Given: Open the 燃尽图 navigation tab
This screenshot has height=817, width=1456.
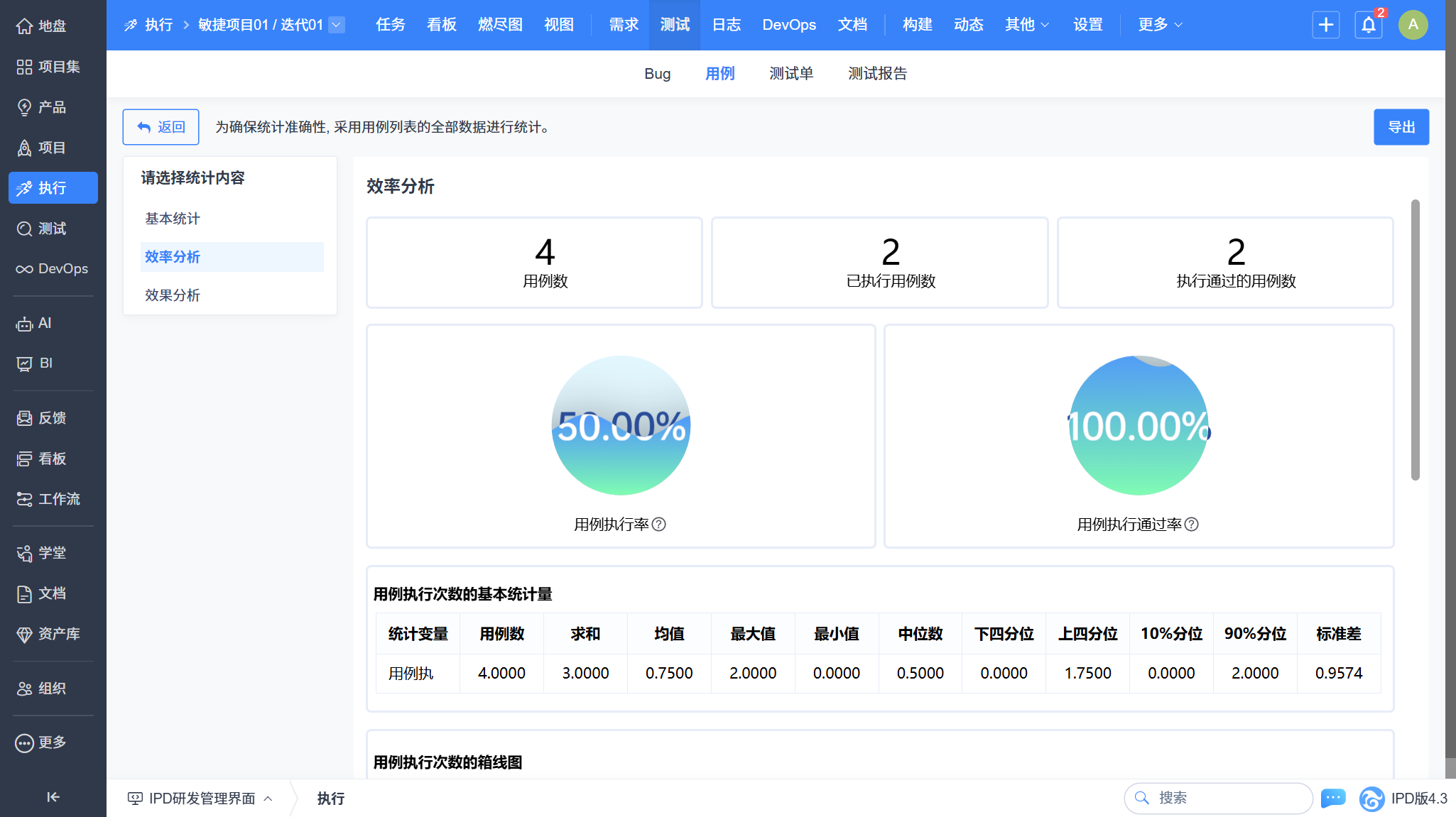Looking at the screenshot, I should pyautogui.click(x=500, y=25).
